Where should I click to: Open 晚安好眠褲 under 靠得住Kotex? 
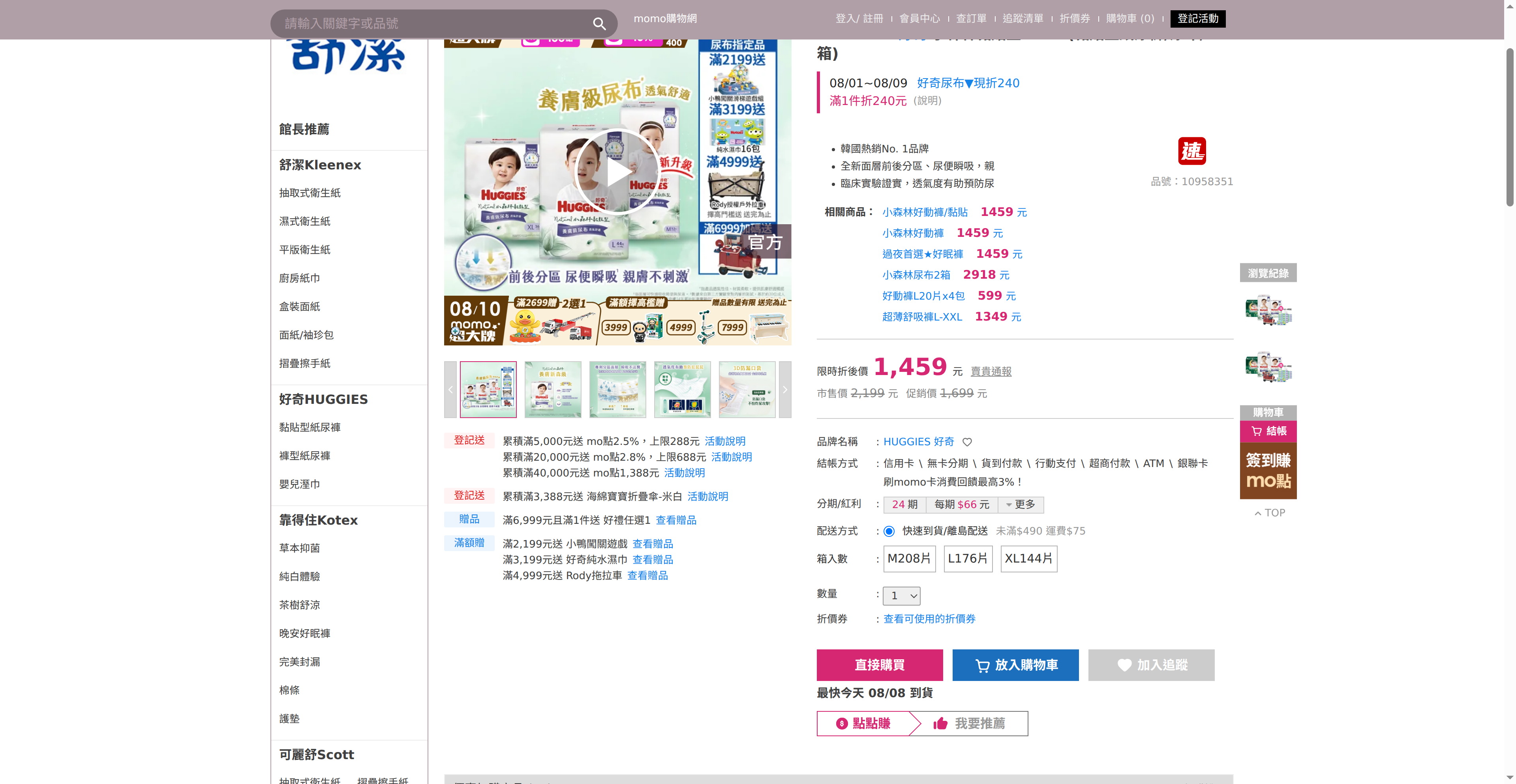click(x=304, y=634)
